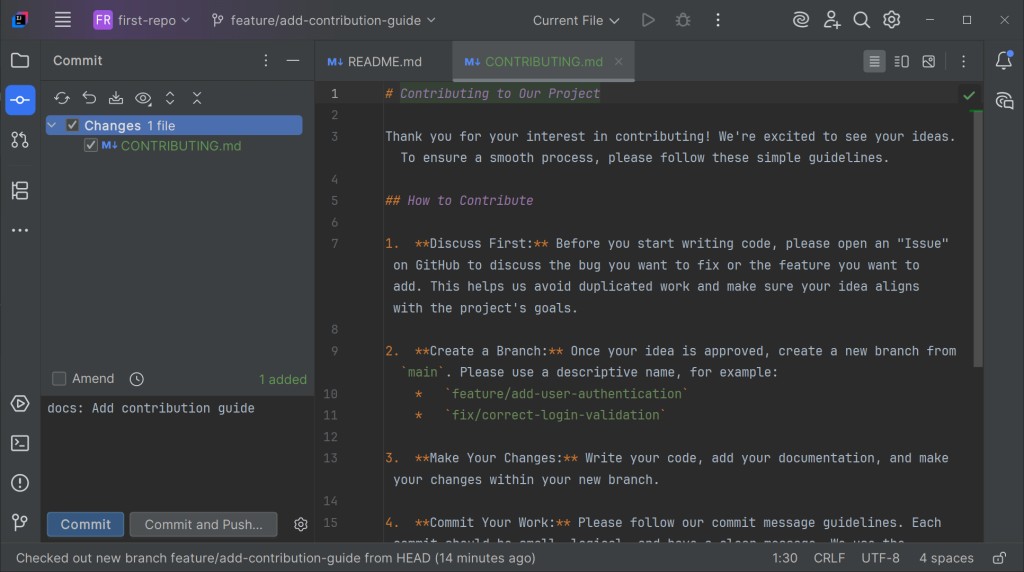Screen dimensions: 1024x572
Task: Open Code With Me add-user icon
Action: click(x=831, y=20)
